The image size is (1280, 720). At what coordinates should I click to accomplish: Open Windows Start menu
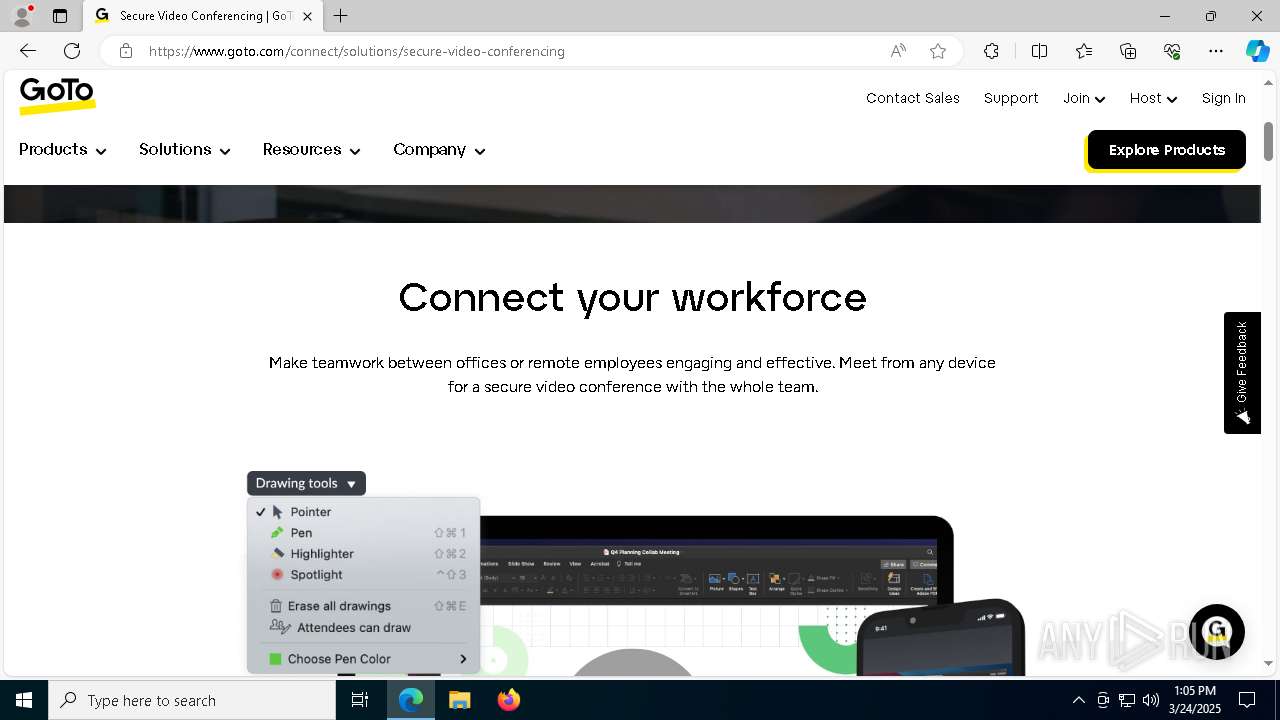coord(24,700)
